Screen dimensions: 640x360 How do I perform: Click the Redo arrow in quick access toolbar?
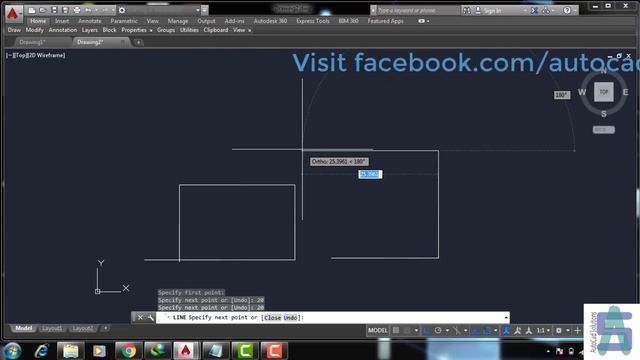click(x=105, y=10)
